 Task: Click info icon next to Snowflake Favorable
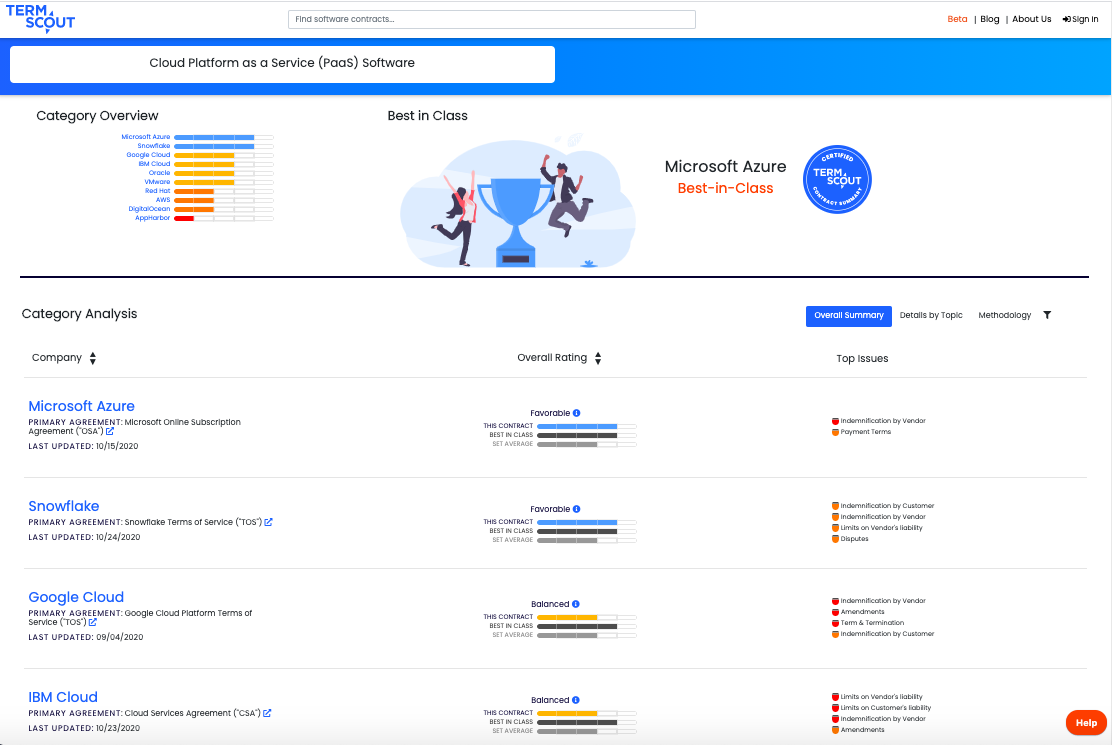coord(577,509)
